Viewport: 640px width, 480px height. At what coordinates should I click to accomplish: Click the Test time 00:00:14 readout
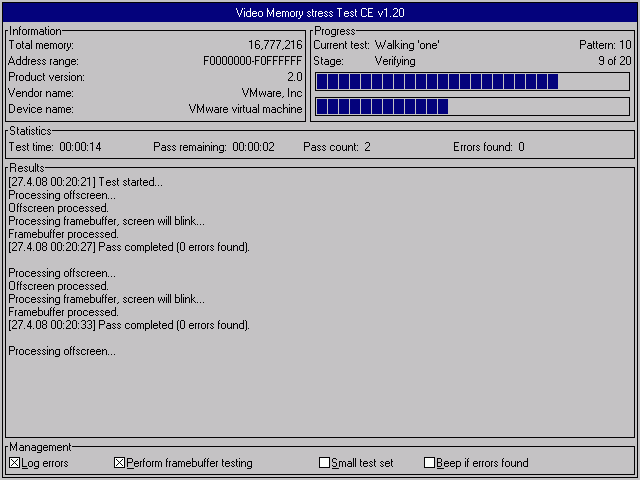click(x=80, y=147)
